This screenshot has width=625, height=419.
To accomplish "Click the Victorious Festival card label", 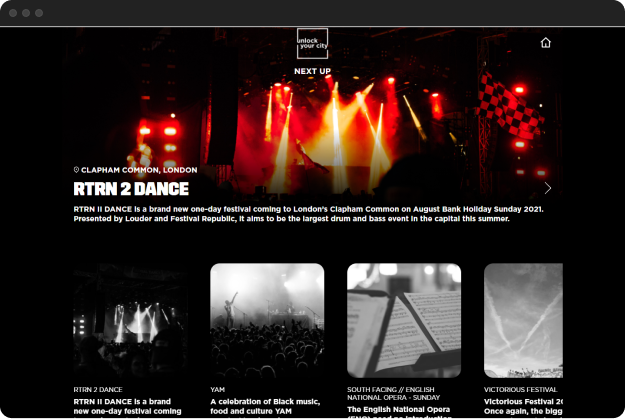I will tap(521, 389).
